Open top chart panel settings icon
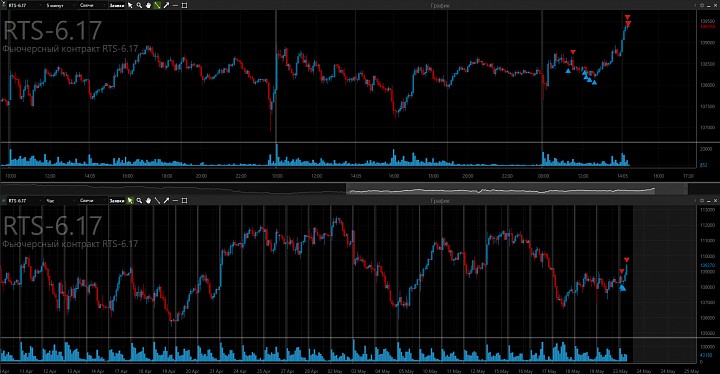 click(x=702, y=6)
